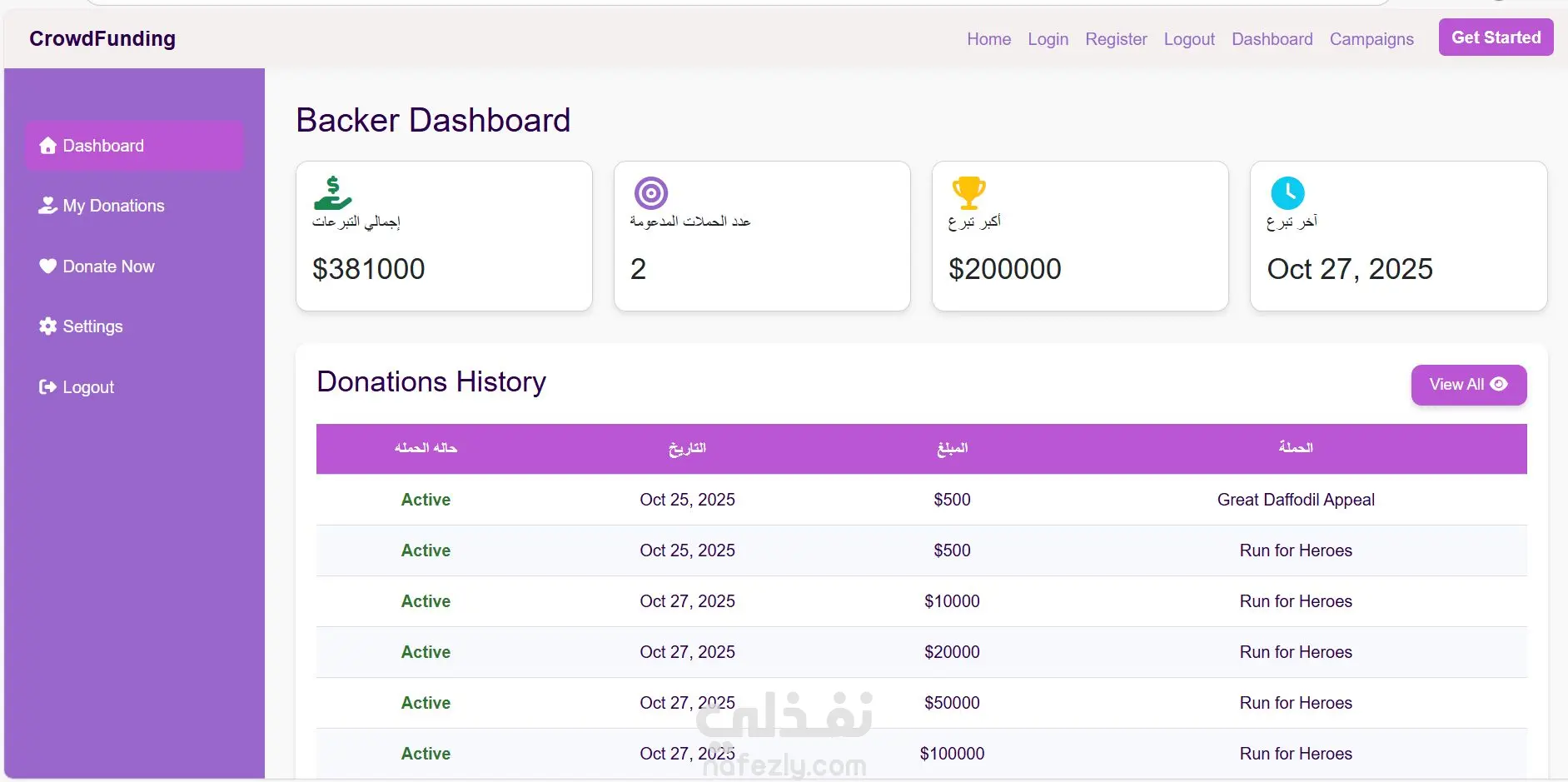Click the purple target bullseye icon
The image size is (1568, 782).
(x=651, y=193)
